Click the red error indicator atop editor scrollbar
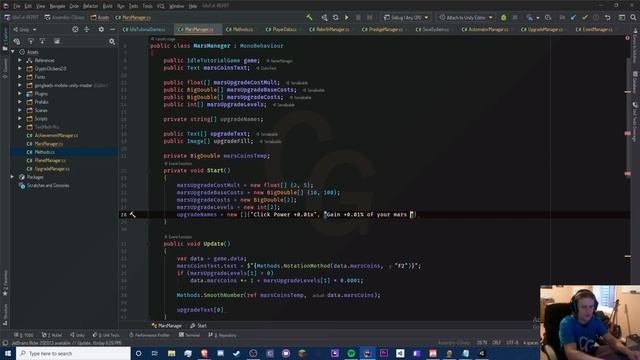640x360 pixels. (627, 38)
